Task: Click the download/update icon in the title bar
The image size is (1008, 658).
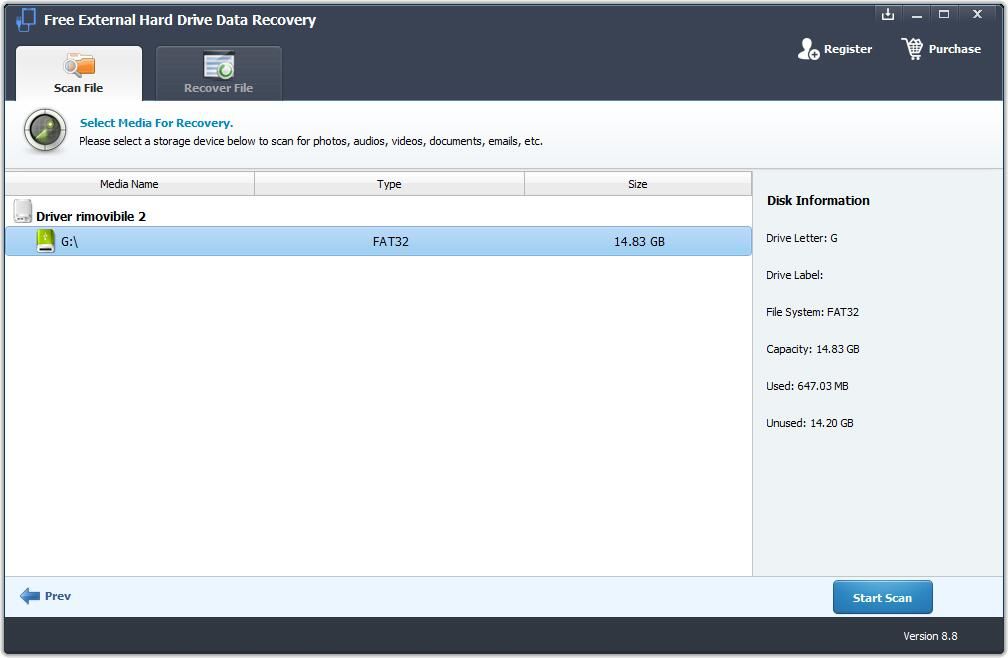Action: click(887, 14)
